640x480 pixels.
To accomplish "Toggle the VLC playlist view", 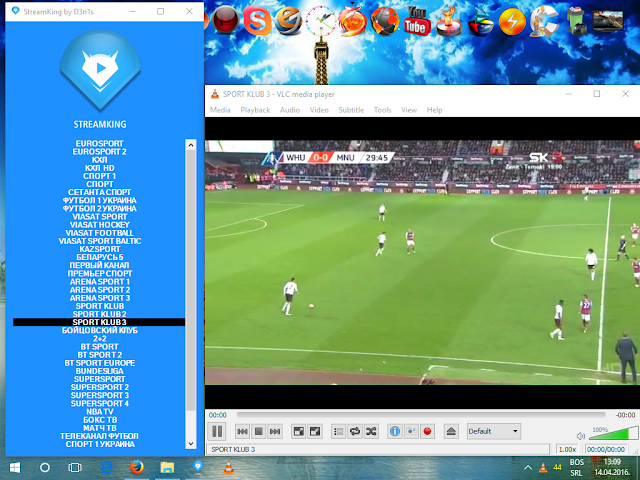I will [x=338, y=431].
